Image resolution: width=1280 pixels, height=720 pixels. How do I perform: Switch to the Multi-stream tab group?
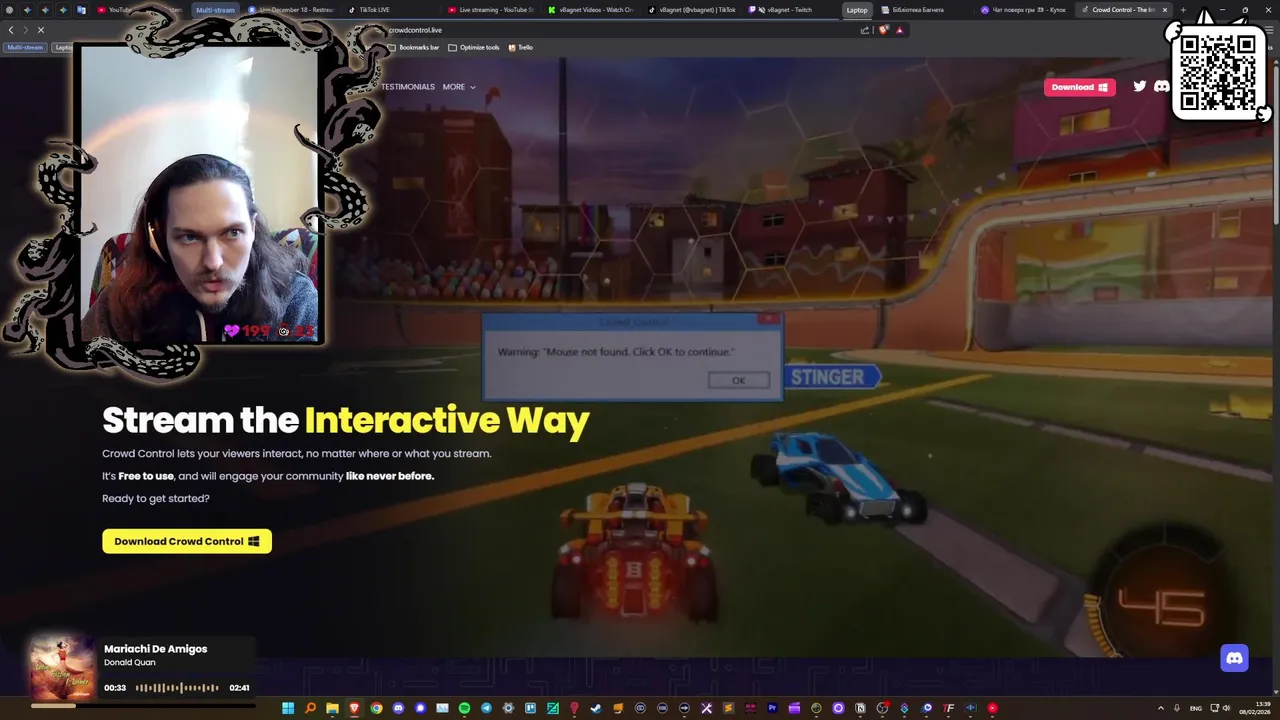point(215,10)
